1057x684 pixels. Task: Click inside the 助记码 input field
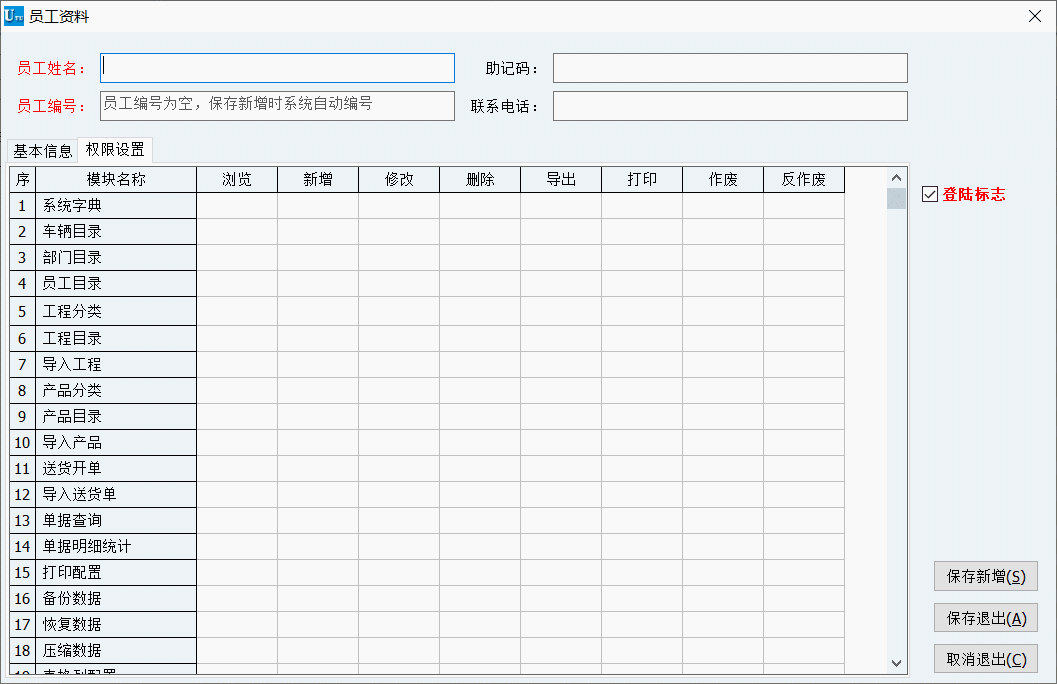[731, 67]
